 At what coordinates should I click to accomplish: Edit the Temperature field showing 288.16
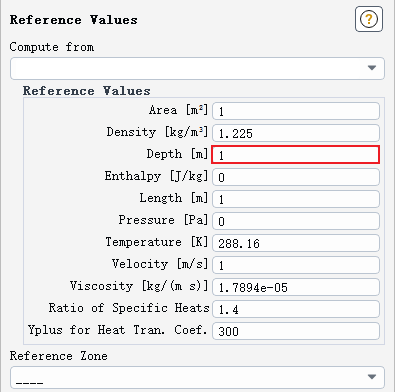(x=296, y=243)
